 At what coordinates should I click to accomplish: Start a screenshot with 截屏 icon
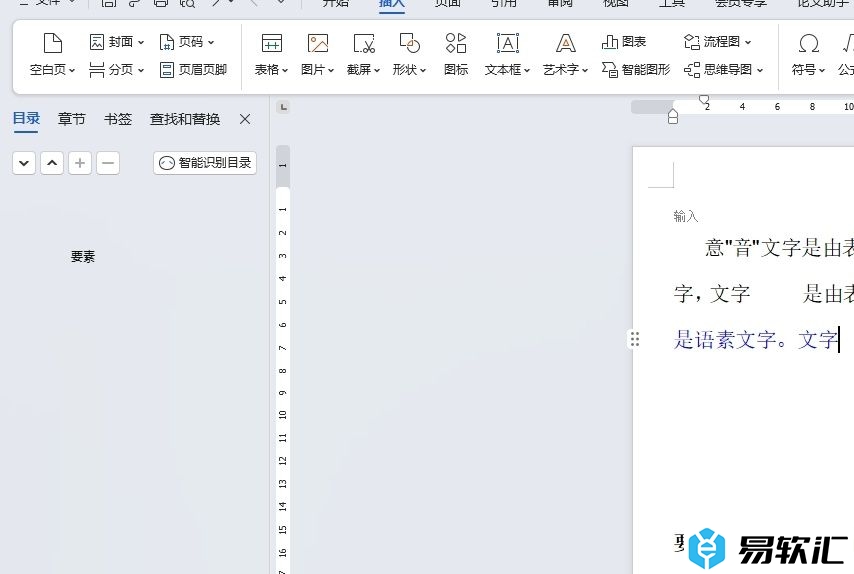[363, 42]
